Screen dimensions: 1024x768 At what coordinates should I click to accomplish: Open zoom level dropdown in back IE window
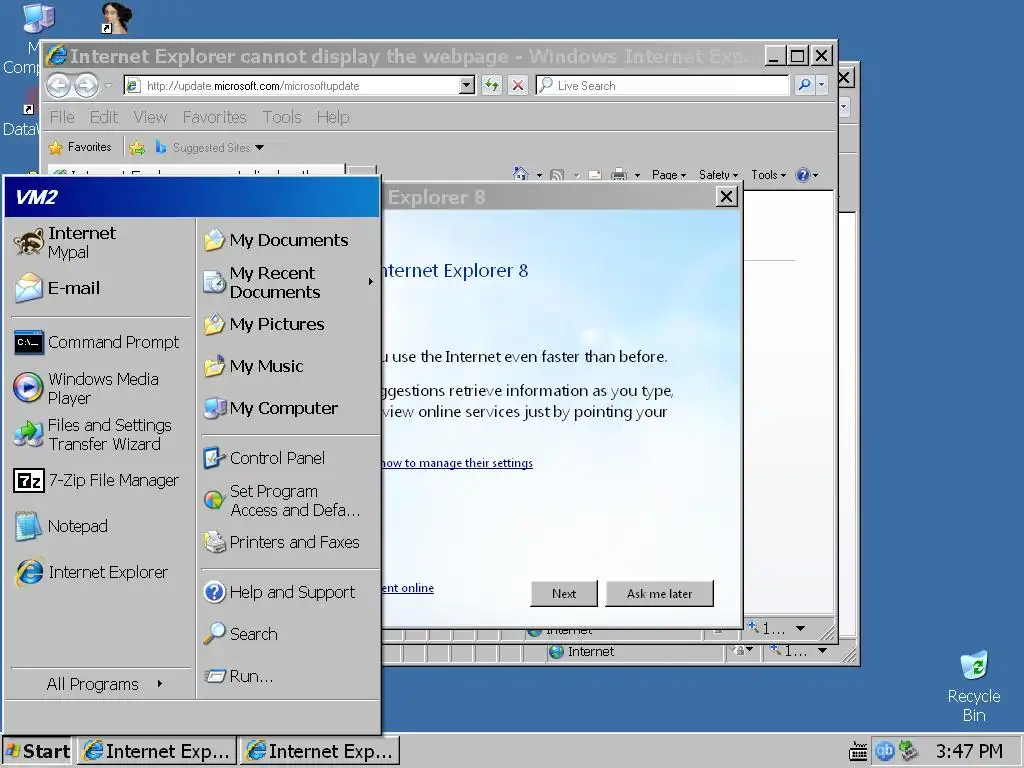[x=822, y=650]
